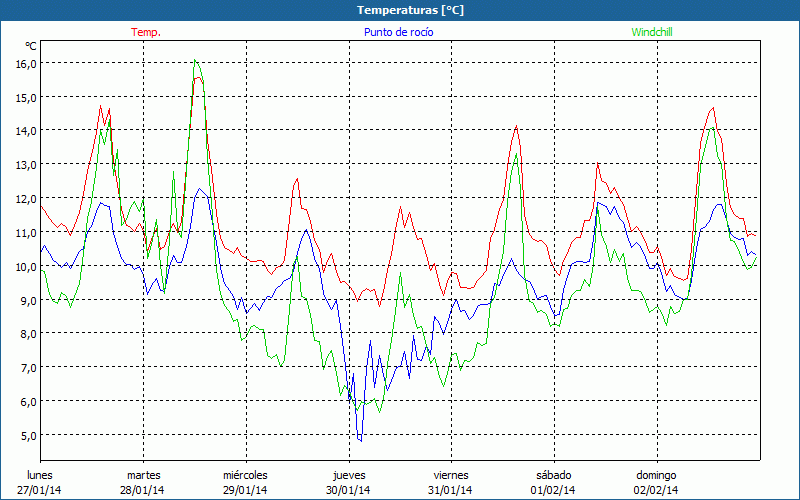Click the "27/01/14" date label
Screen dimensions: 800x500
pyautogui.click(x=40, y=490)
